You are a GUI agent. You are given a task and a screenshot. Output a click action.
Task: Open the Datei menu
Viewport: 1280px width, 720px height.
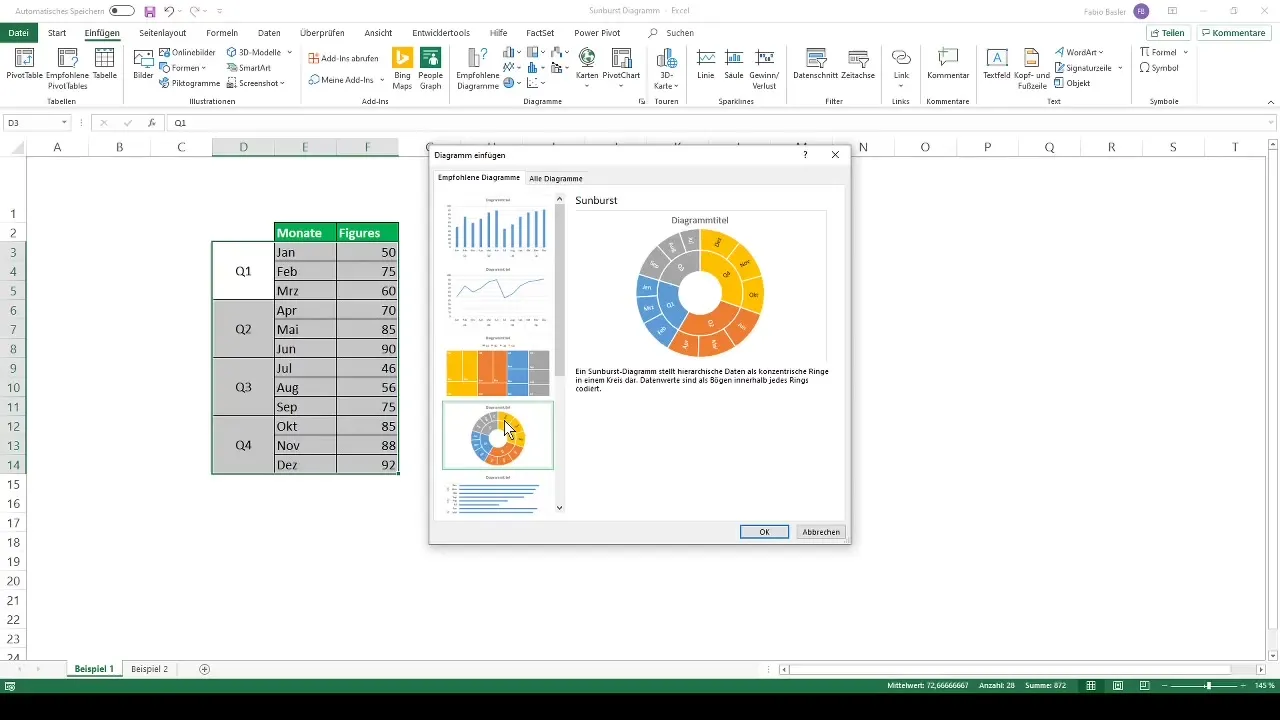click(18, 33)
